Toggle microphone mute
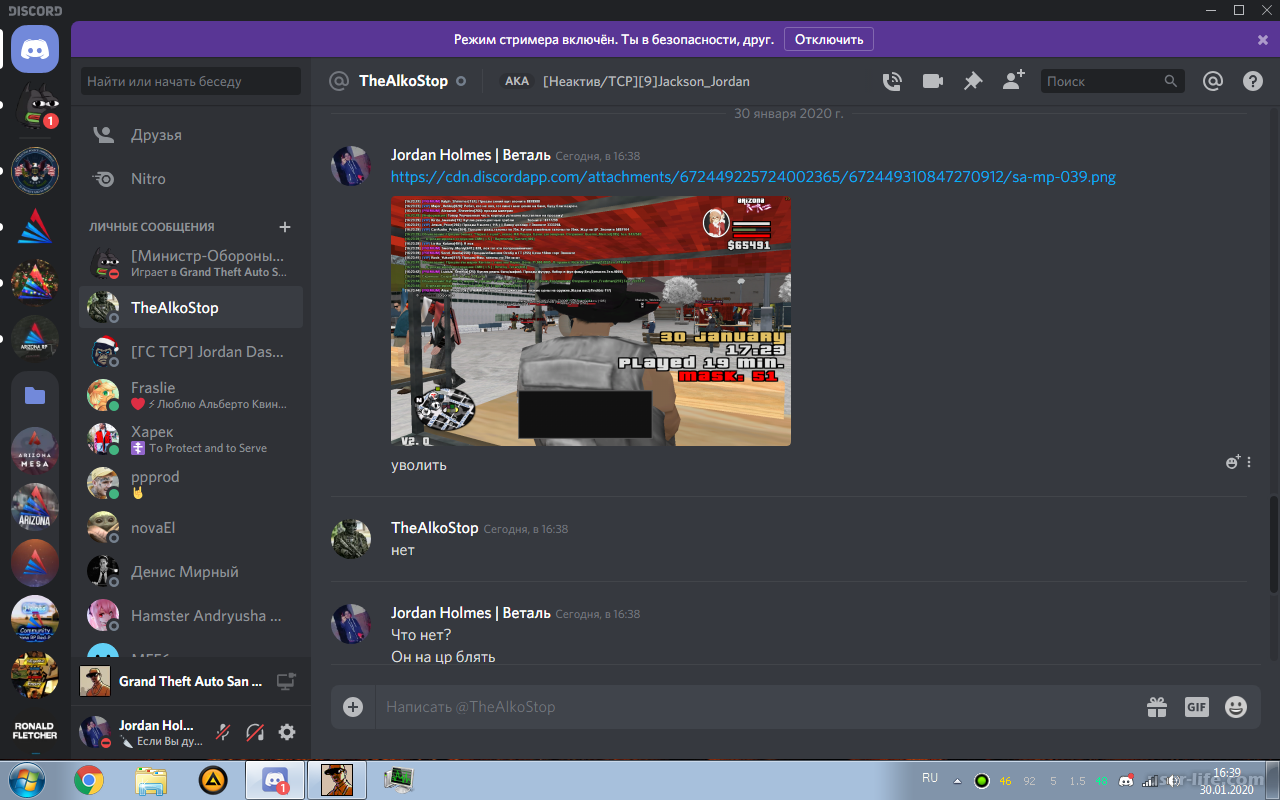This screenshot has width=1280, height=800. (223, 732)
